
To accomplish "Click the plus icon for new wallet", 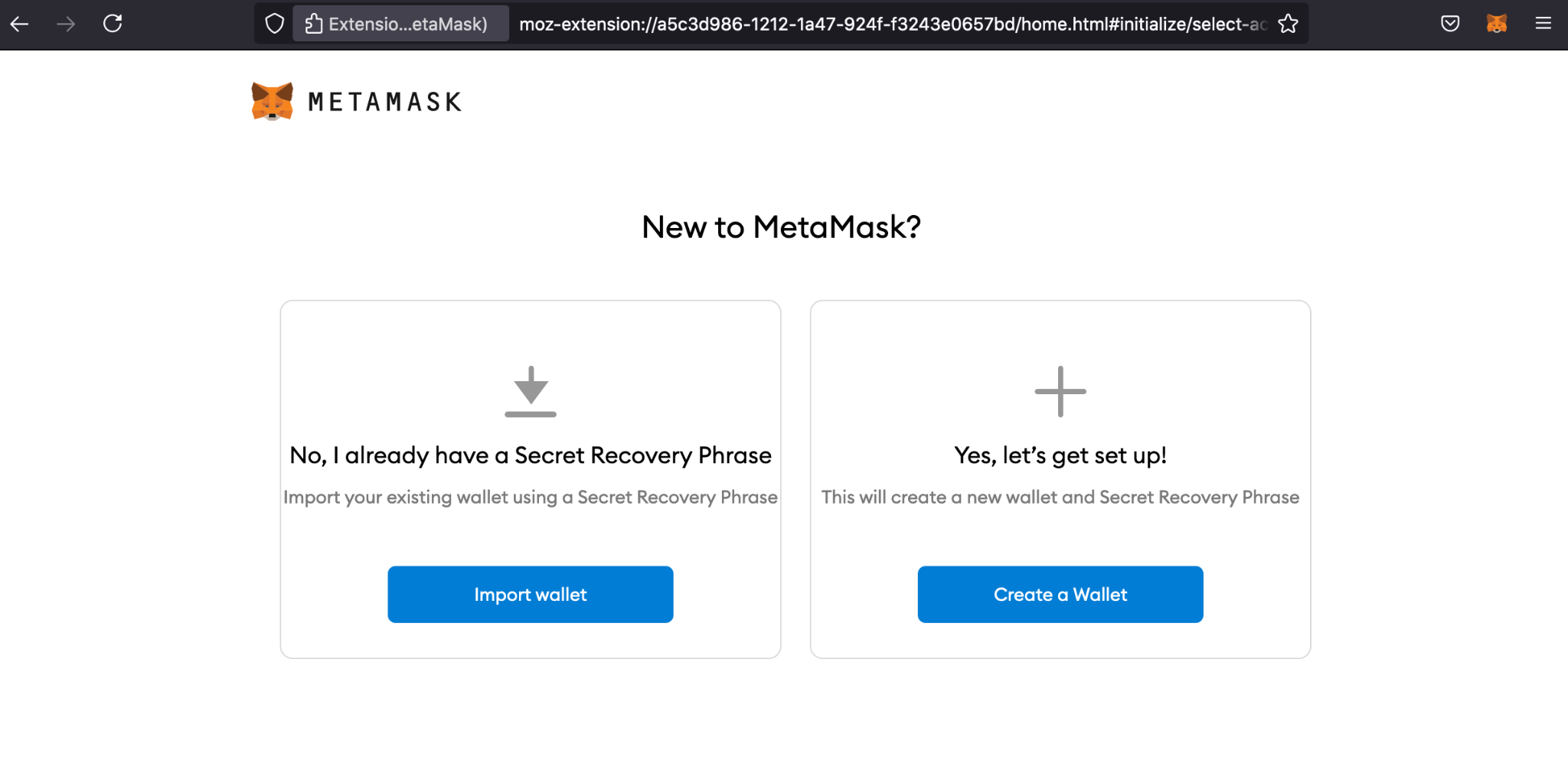I will tap(1060, 391).
